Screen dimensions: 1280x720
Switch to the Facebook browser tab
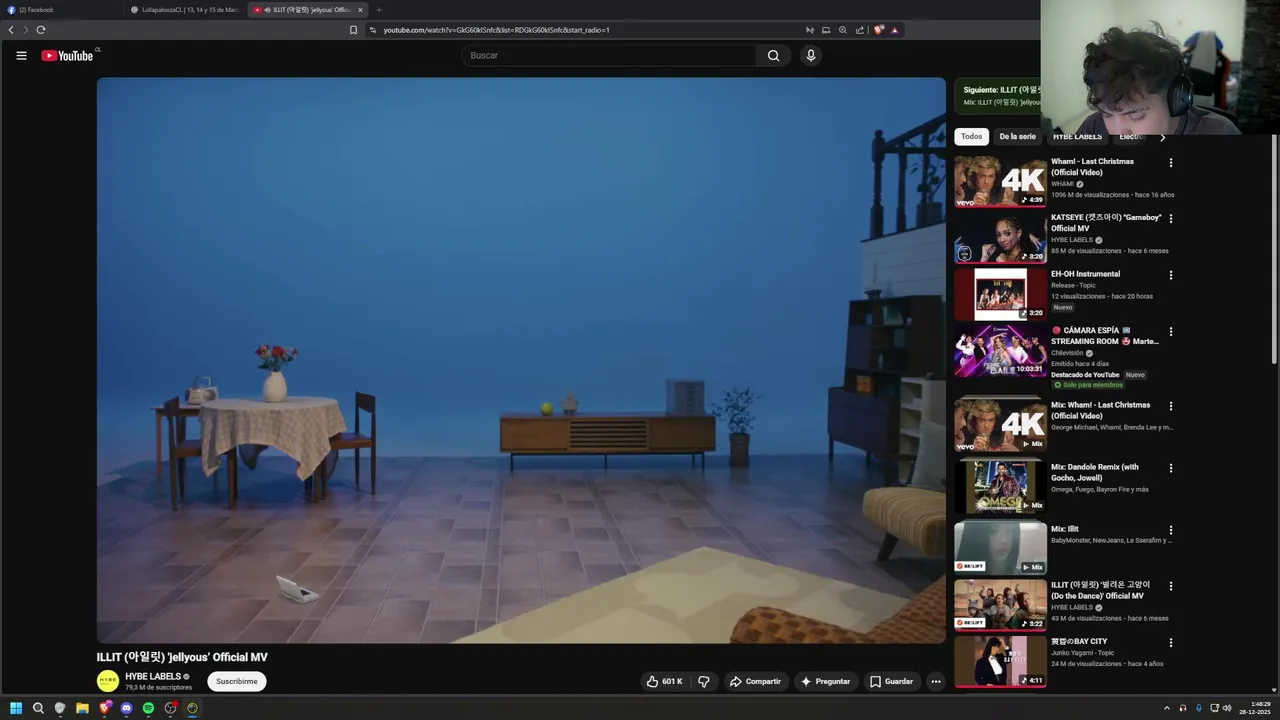[62, 10]
